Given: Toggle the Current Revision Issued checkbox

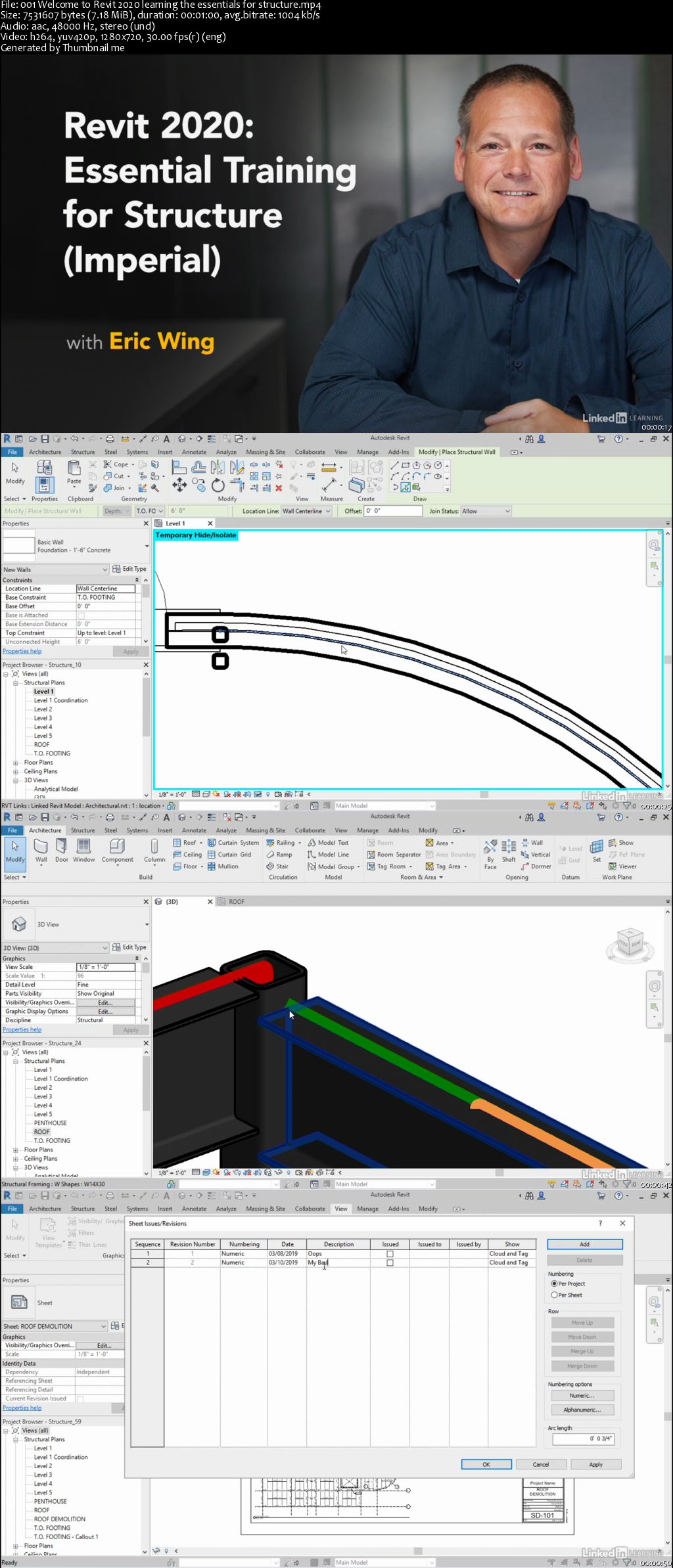Looking at the screenshot, I should [x=81, y=1399].
